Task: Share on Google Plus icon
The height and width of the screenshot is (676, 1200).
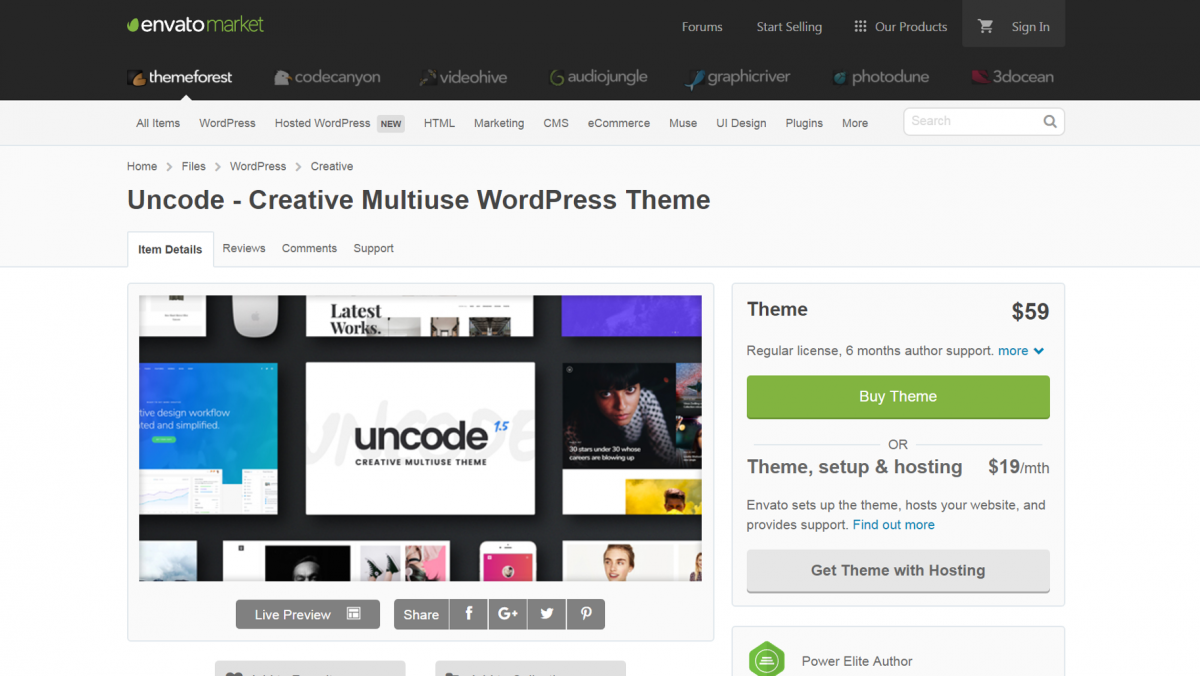Action: [507, 614]
